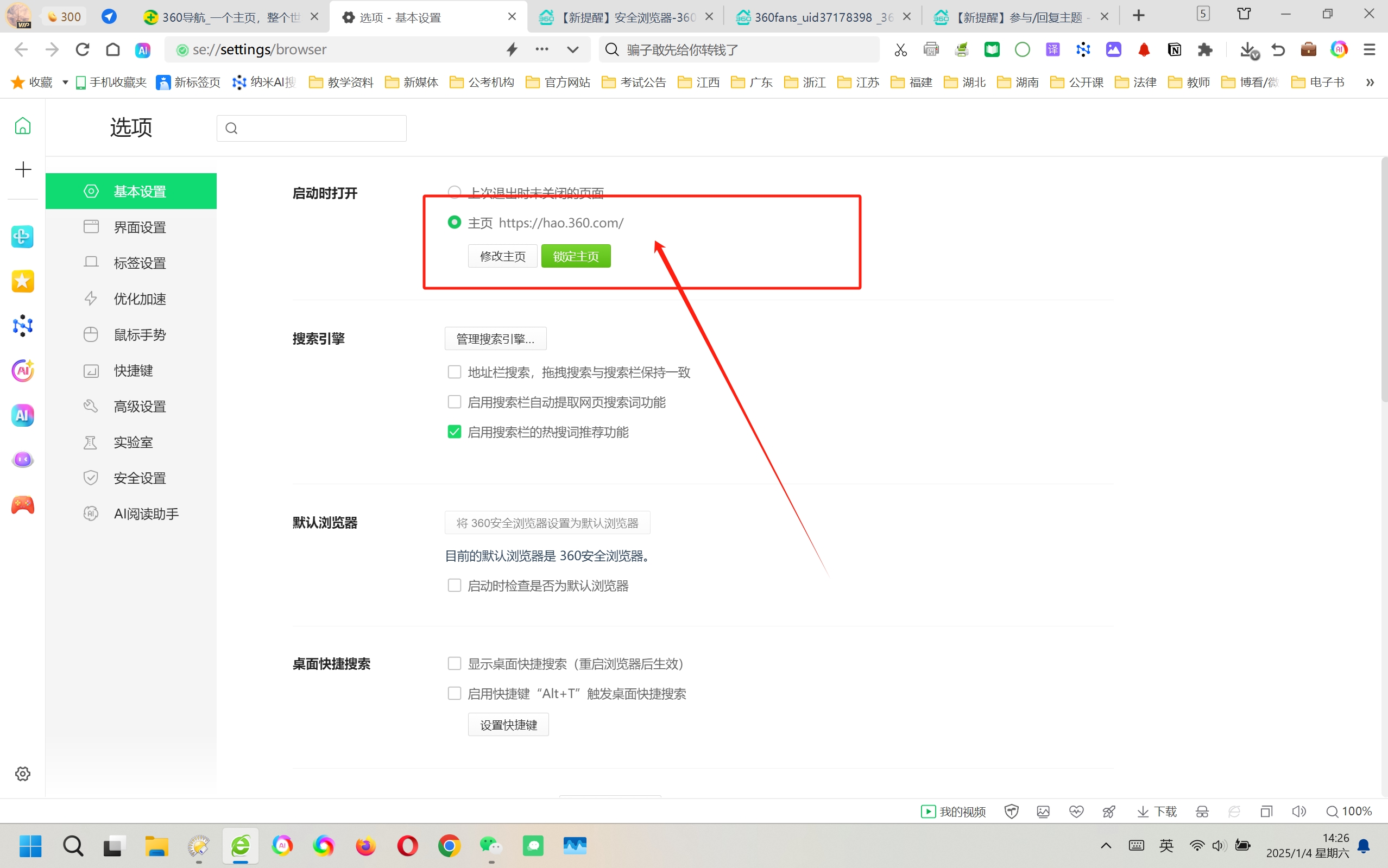Open 我的视频 in status bar
1388x868 pixels.
coord(953,811)
